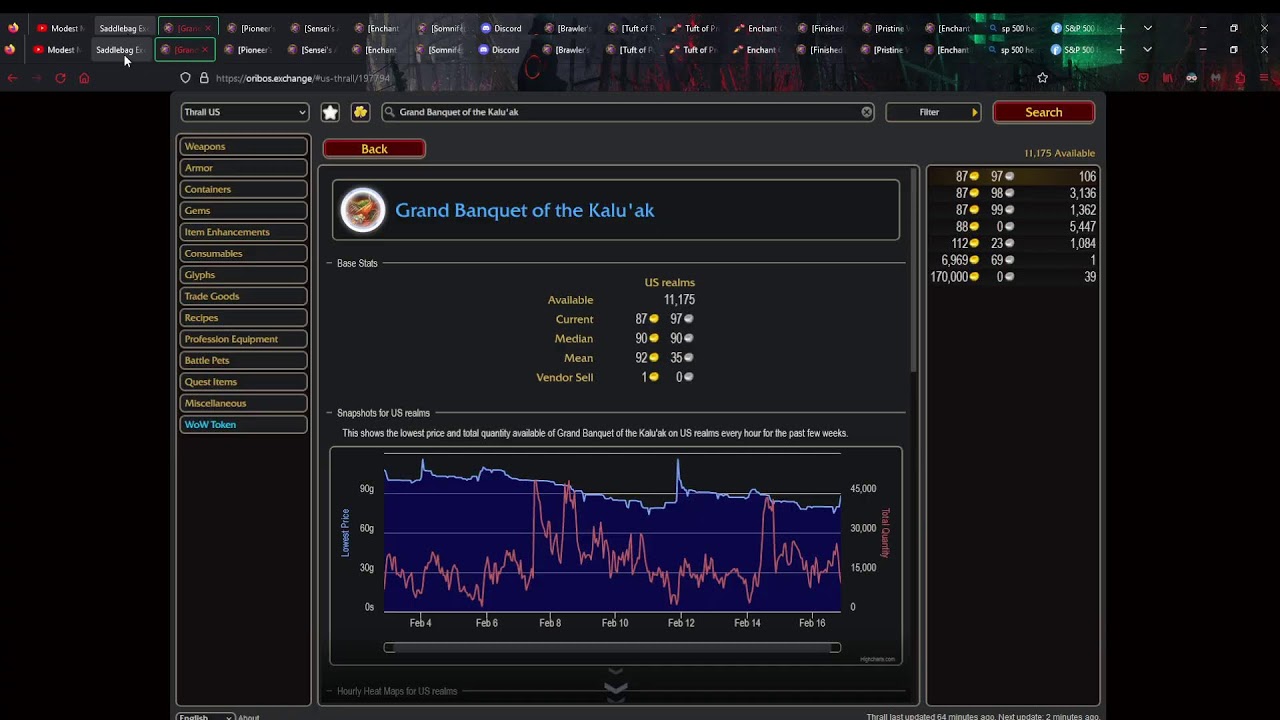This screenshot has width=1280, height=720.
Task: Click the gold coins icon button beside search
Action: pyautogui.click(x=361, y=112)
